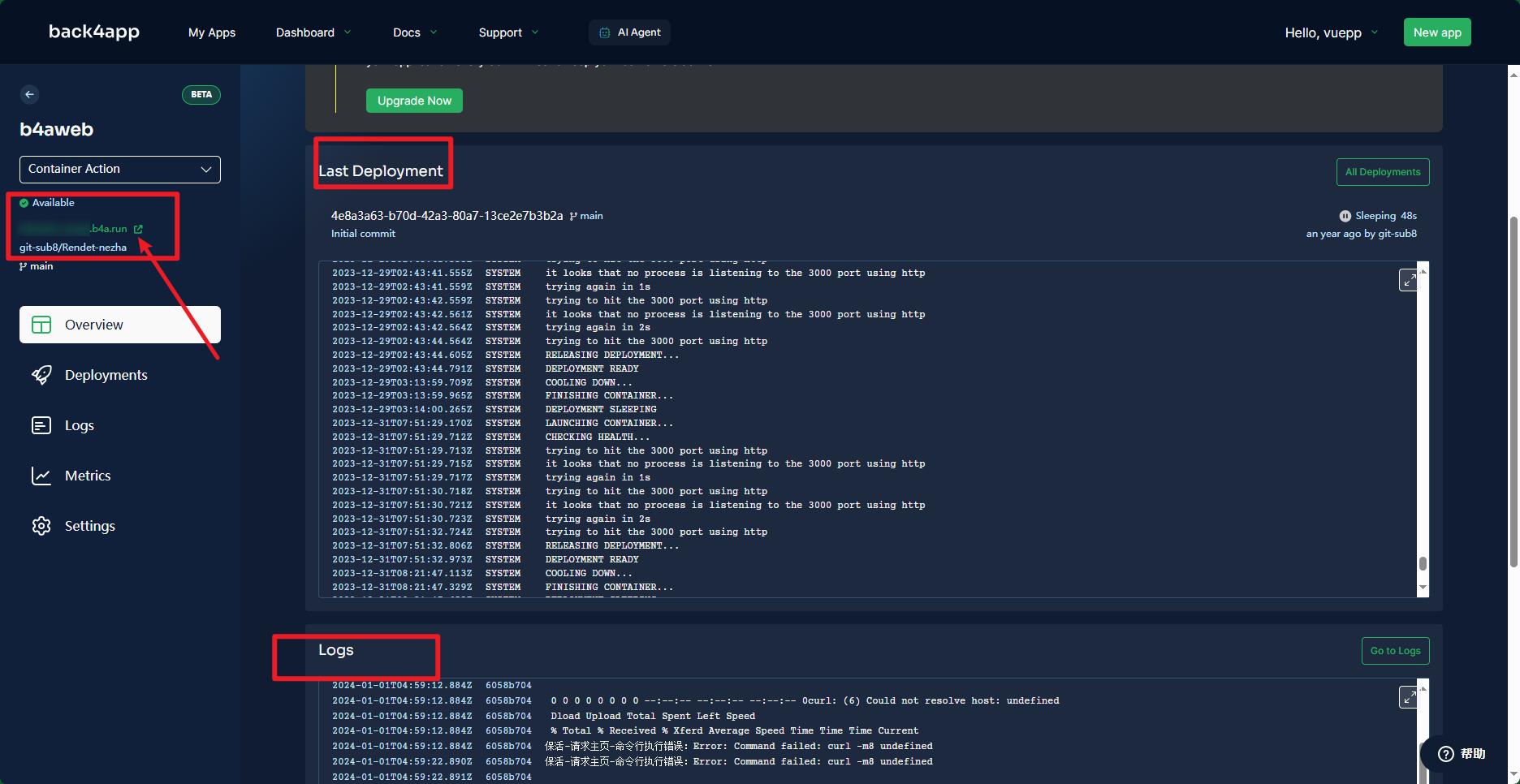Click the b4aweb app name heading
The width and height of the screenshot is (1520, 784).
[x=56, y=129]
